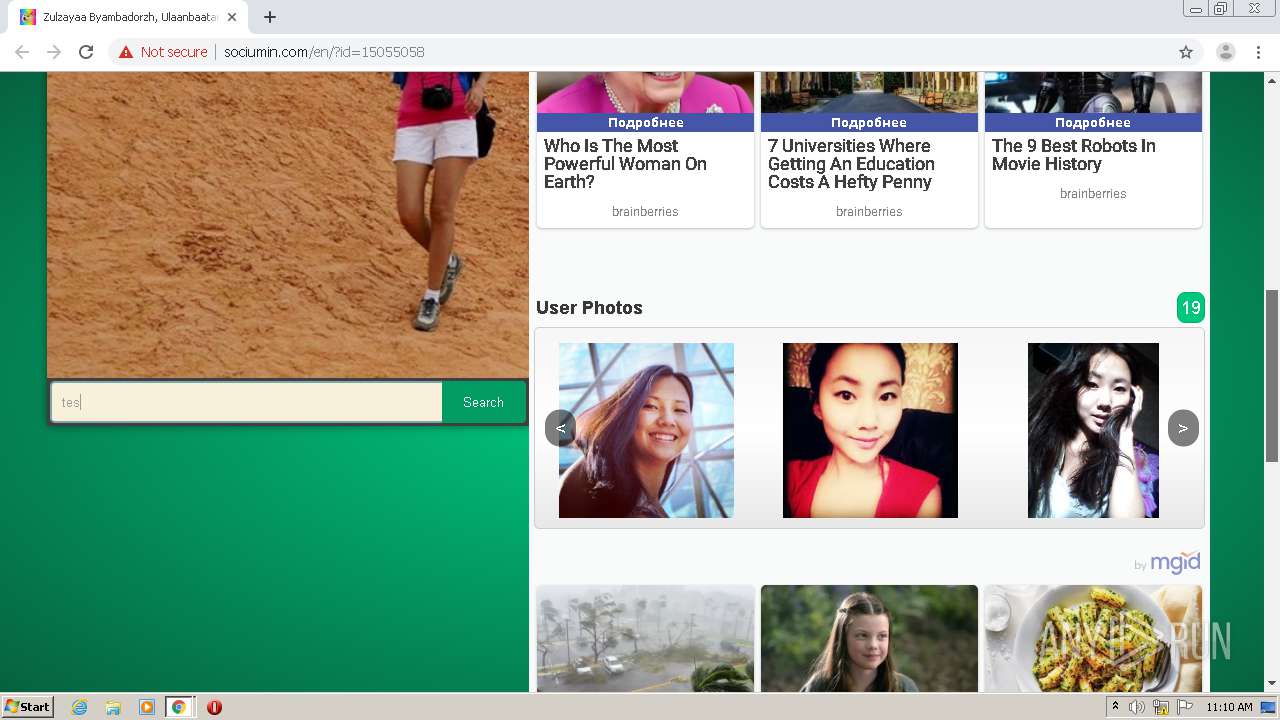Close the Zulzayaa Byambadorzh tab
The height and width of the screenshot is (720, 1280).
tap(232, 17)
